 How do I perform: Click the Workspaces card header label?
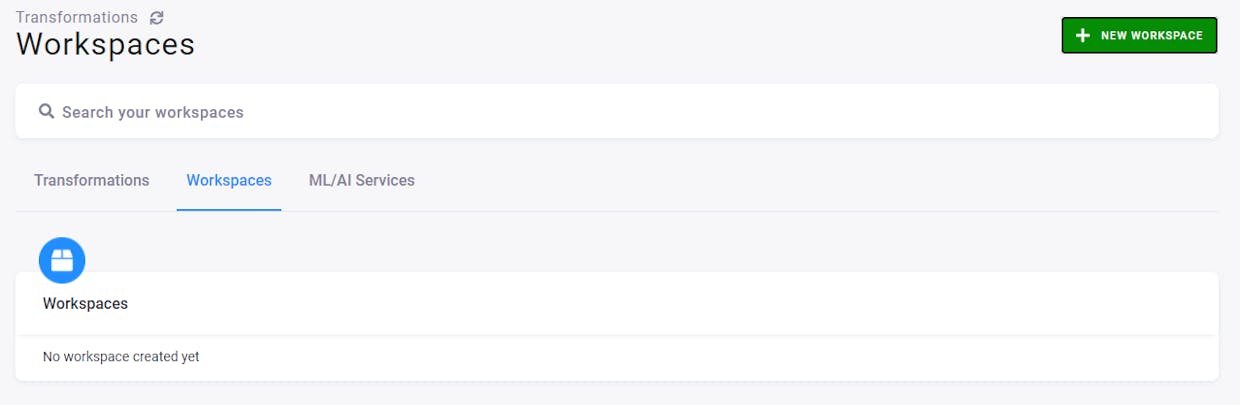click(85, 303)
